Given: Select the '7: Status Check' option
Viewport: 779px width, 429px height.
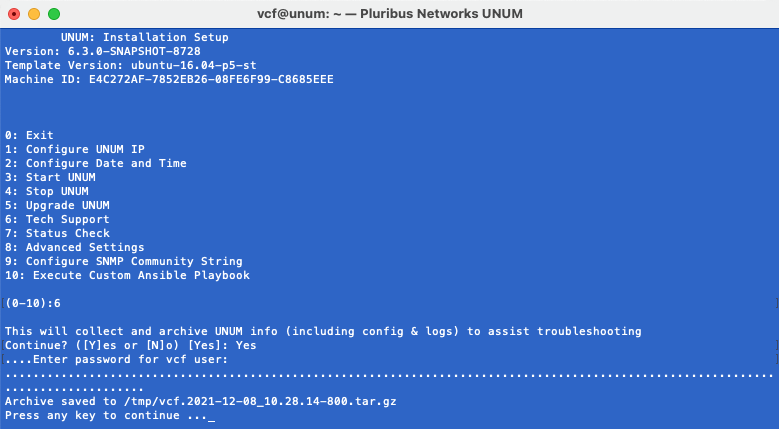Looking at the screenshot, I should (57, 233).
